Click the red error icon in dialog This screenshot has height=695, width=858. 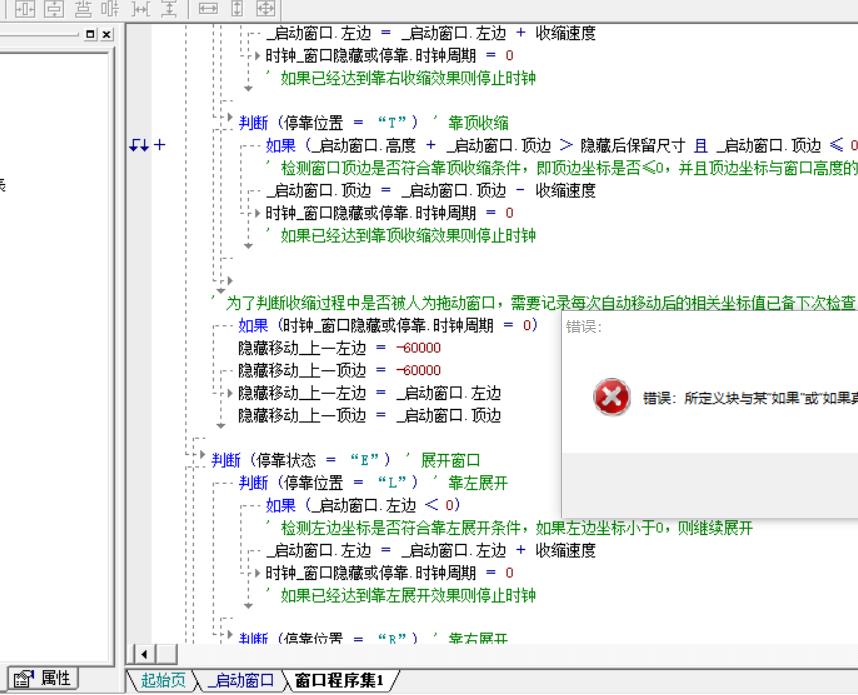click(x=610, y=398)
